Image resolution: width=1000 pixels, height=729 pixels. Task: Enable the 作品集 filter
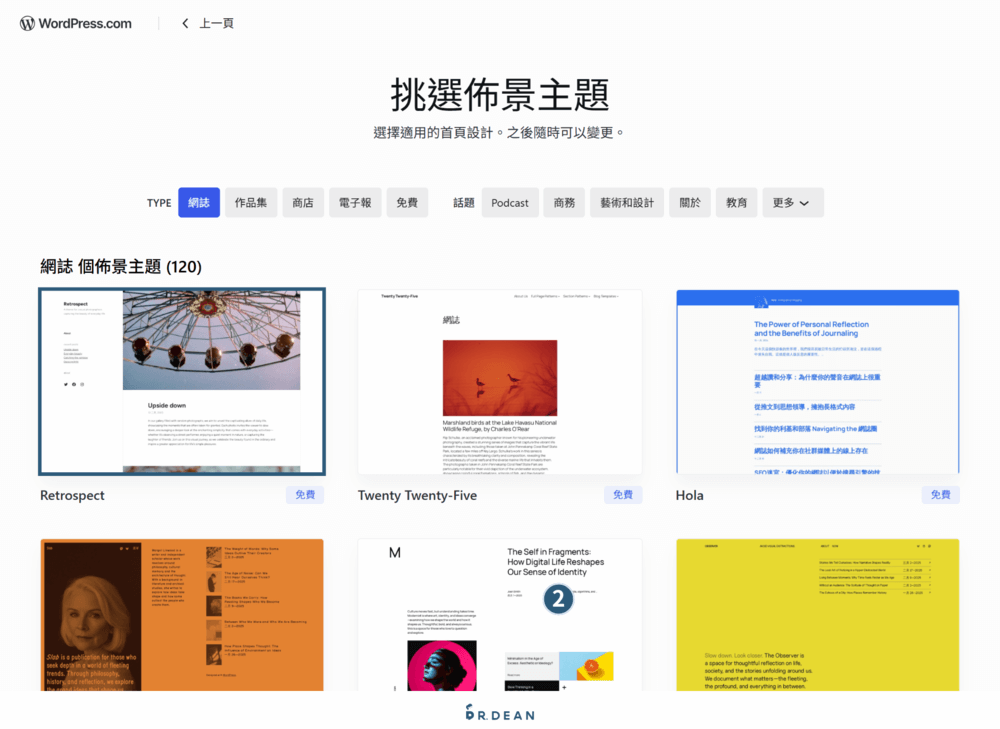pyautogui.click(x=250, y=202)
